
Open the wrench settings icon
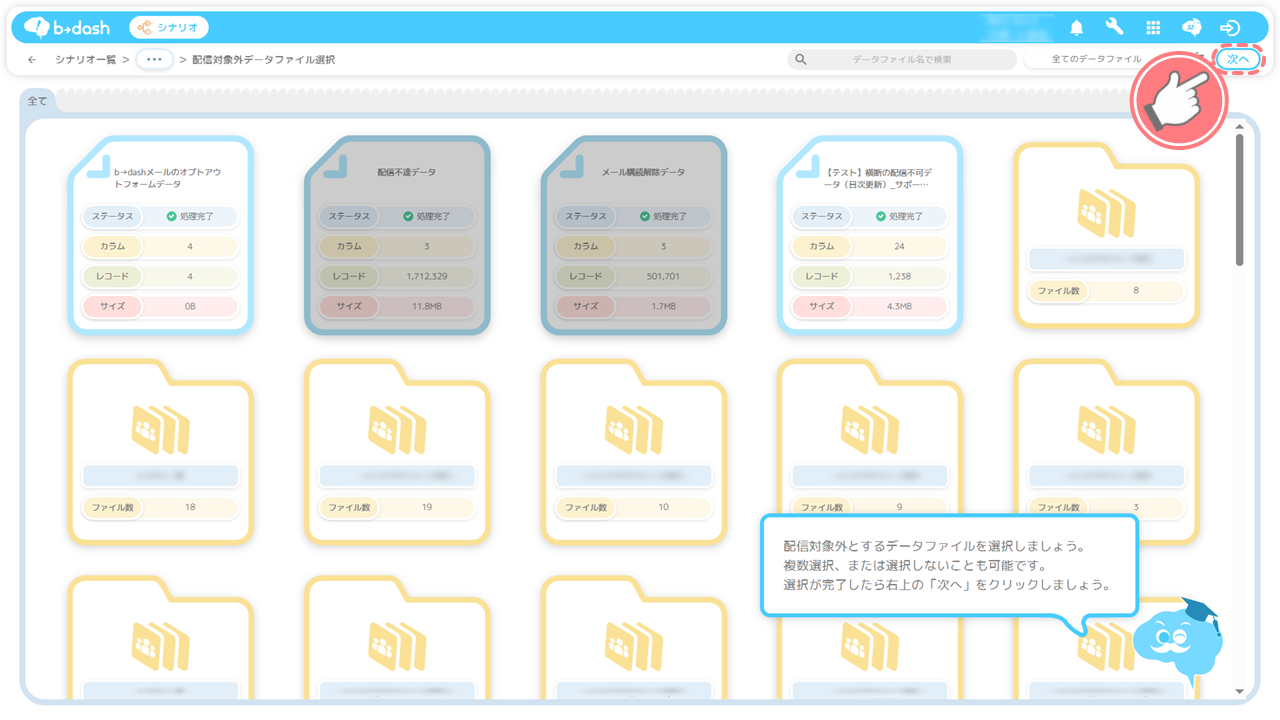[1115, 28]
